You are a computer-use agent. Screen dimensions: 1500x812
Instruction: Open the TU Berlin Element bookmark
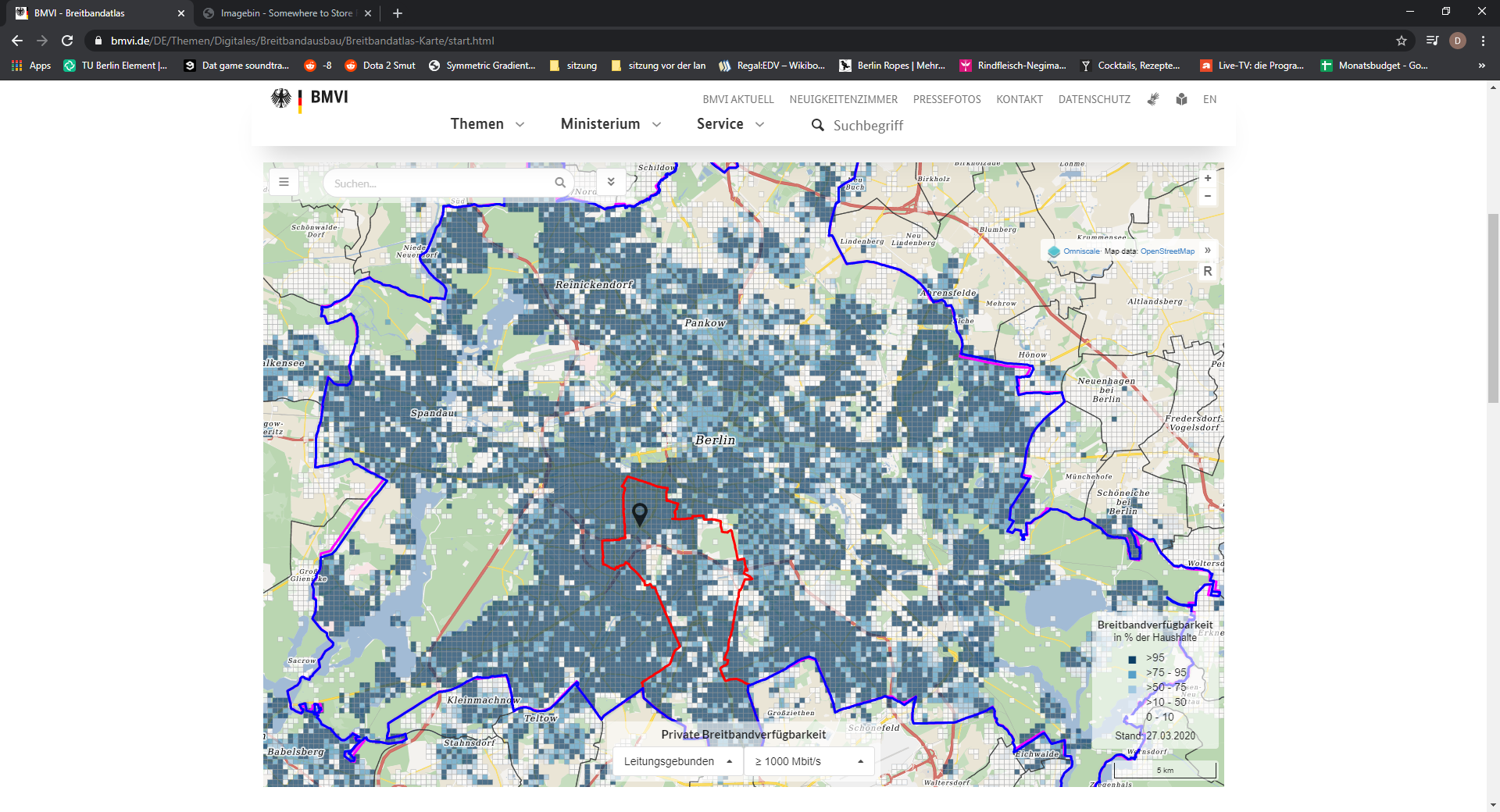pyautogui.click(x=116, y=66)
